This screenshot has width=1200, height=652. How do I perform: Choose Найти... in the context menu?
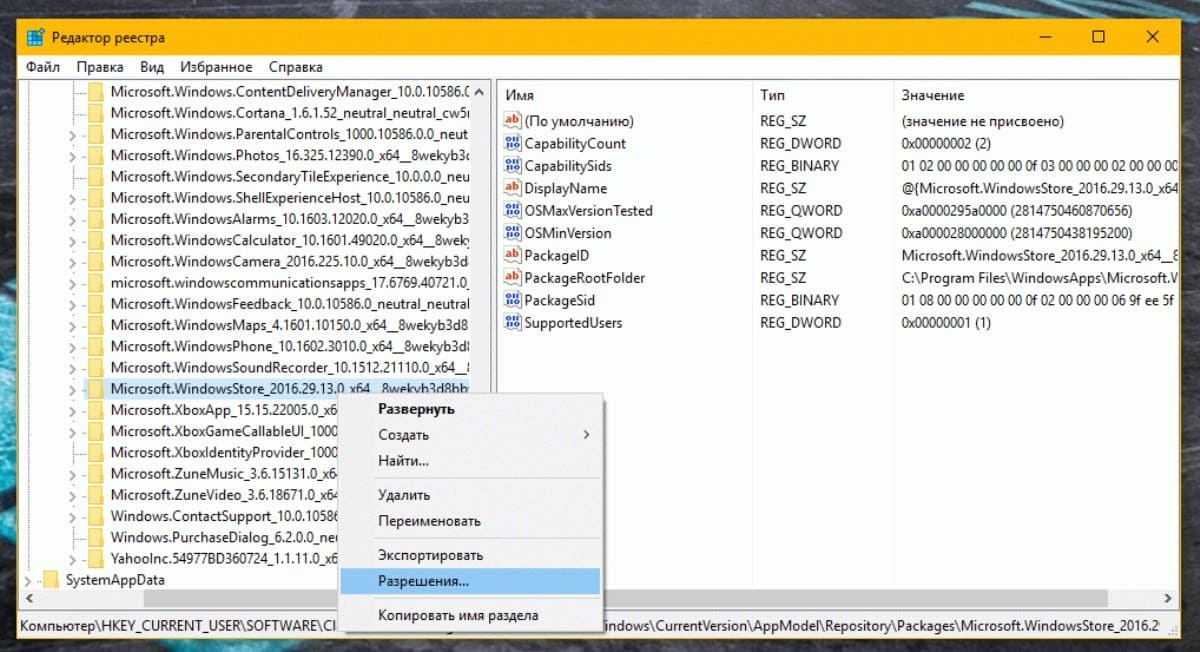coord(470,461)
